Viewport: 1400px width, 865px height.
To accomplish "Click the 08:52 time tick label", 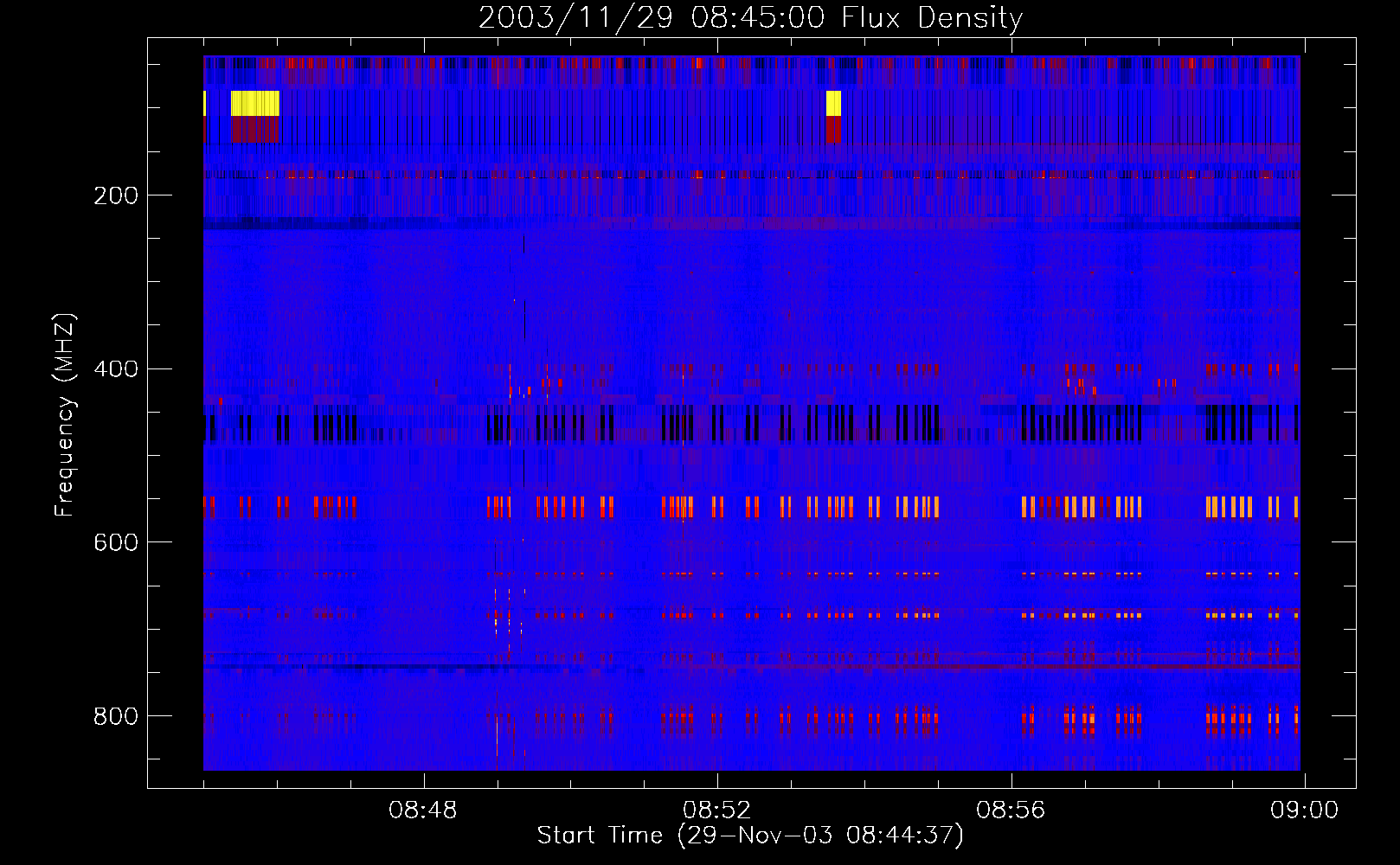I will (x=716, y=811).
